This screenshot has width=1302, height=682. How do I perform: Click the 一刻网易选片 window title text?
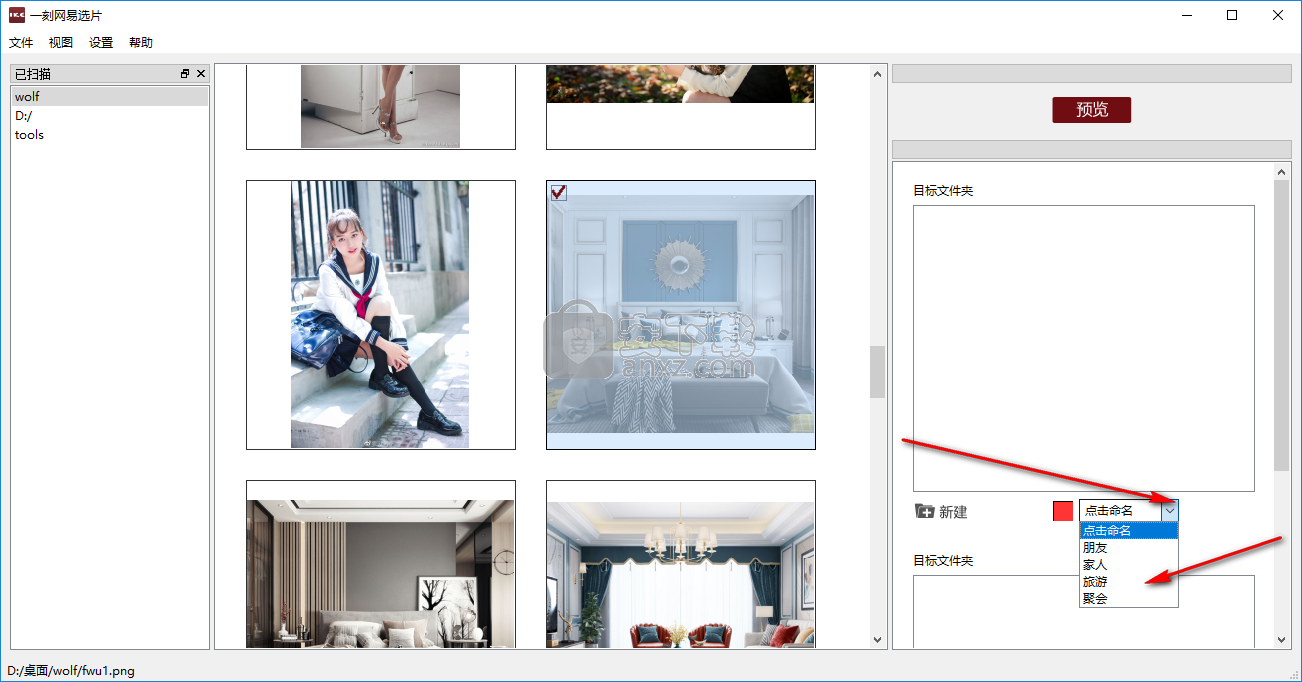[x=66, y=15]
